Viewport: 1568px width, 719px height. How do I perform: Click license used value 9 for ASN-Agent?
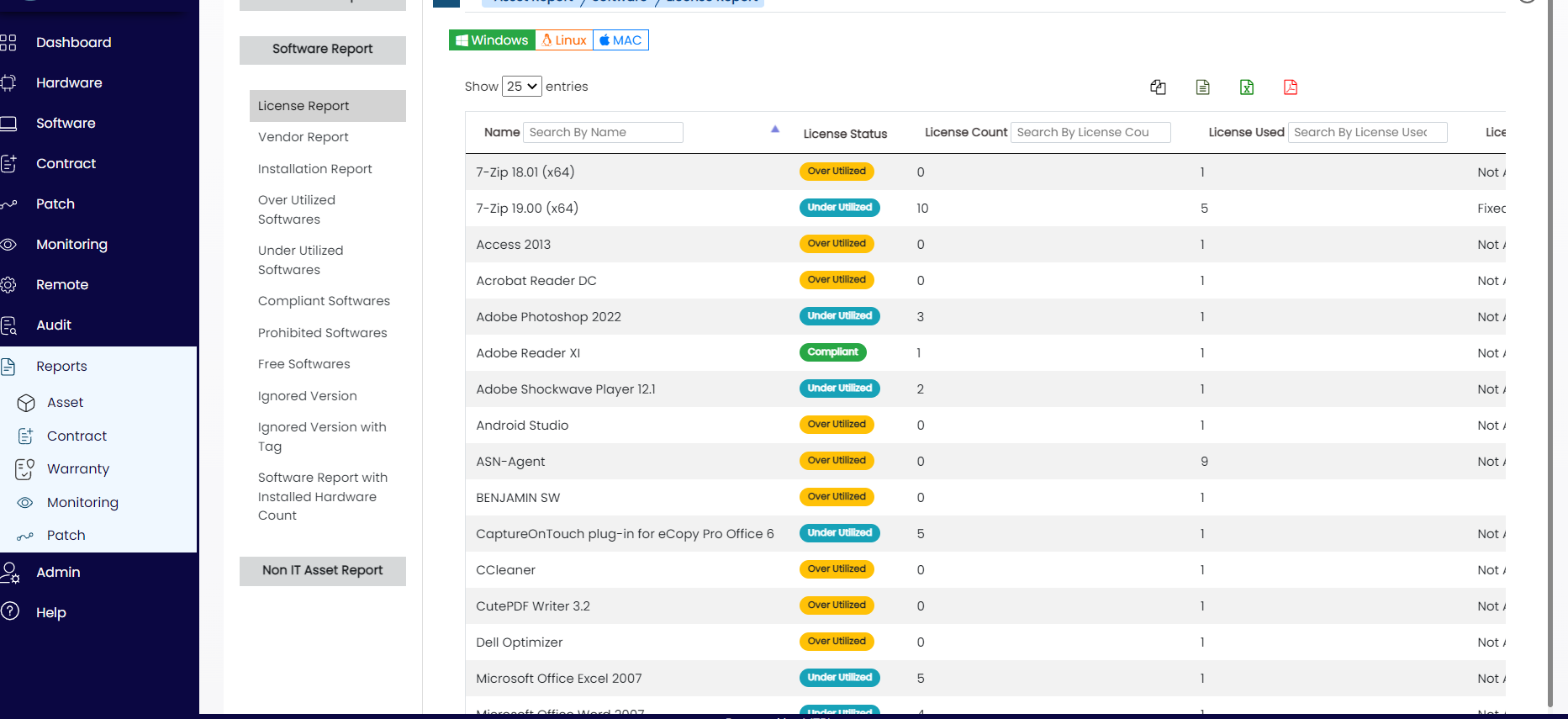click(1204, 462)
